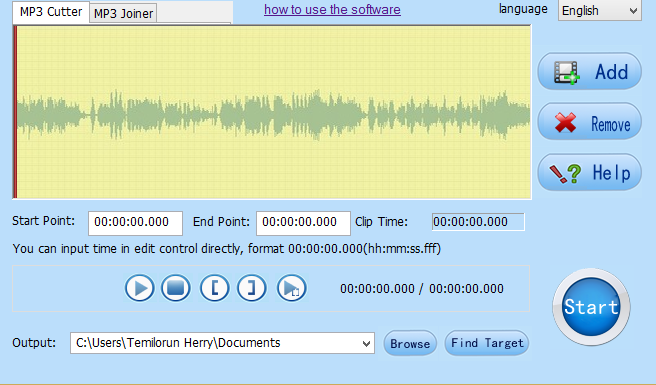Click the 'End Point:' label
The width and height of the screenshot is (656, 385).
(x=221, y=221)
